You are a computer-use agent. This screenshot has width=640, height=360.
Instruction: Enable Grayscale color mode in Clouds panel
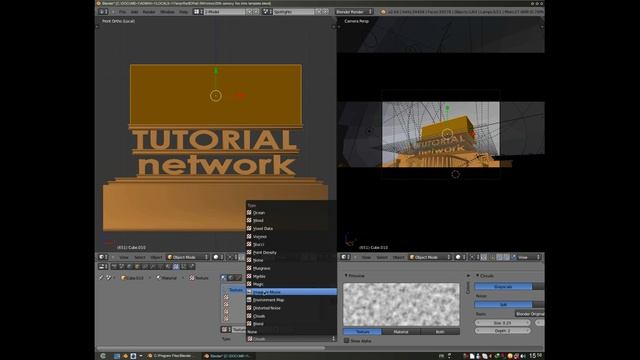coord(503,287)
